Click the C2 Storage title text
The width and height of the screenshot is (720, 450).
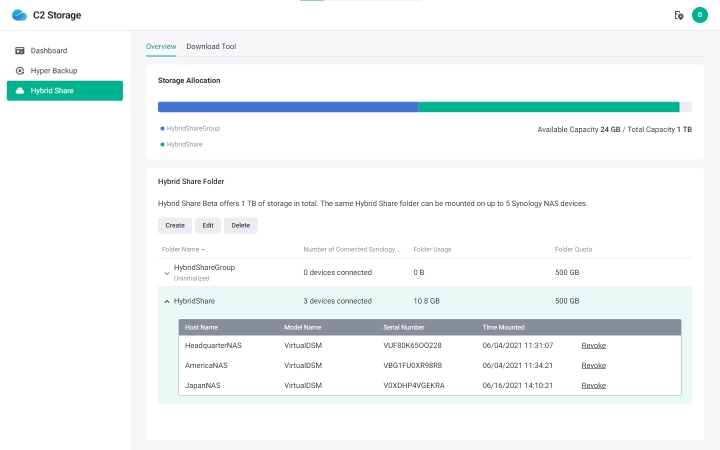pyautogui.click(x=57, y=15)
